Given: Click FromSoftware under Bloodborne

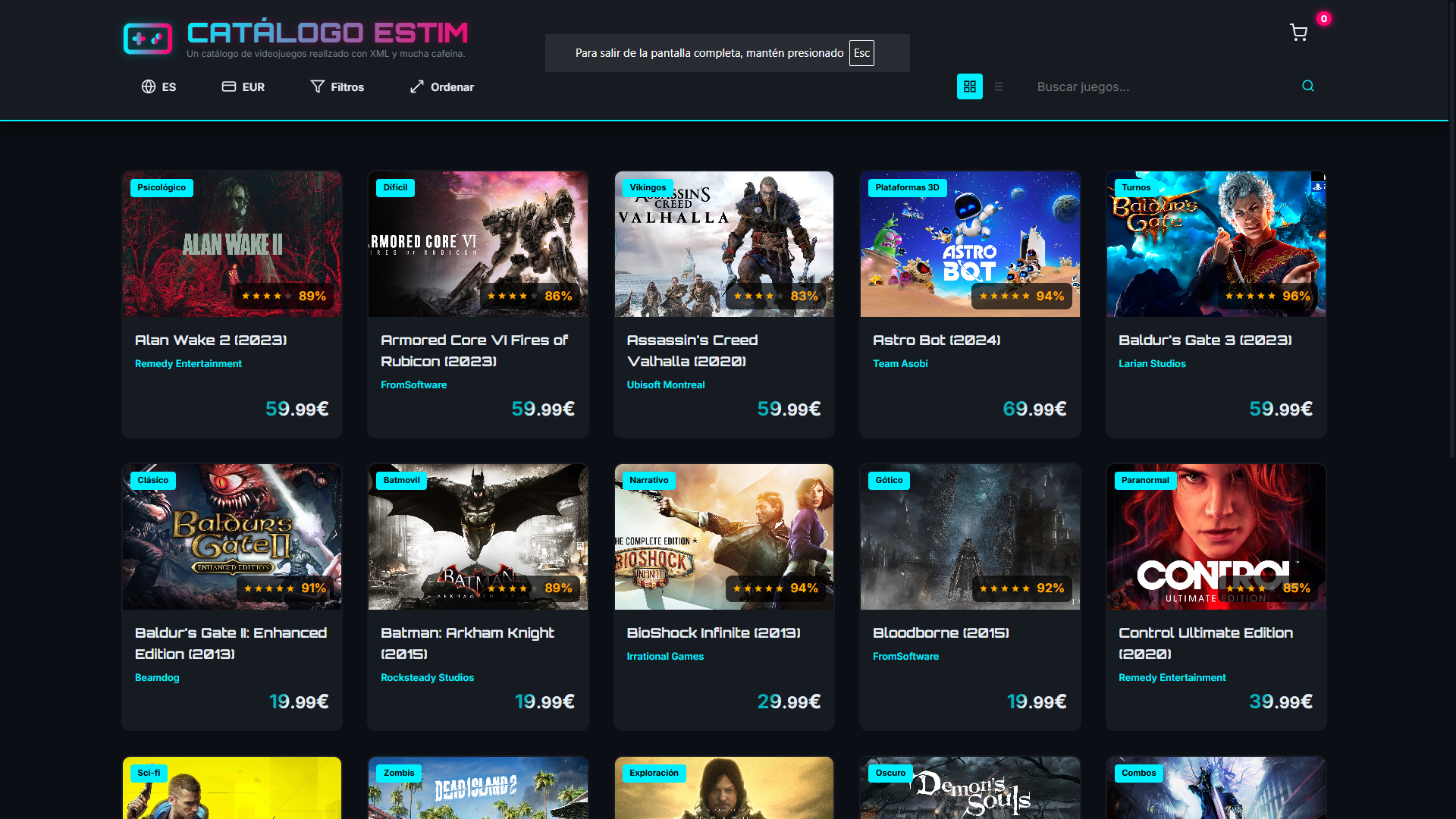Looking at the screenshot, I should [x=905, y=657].
